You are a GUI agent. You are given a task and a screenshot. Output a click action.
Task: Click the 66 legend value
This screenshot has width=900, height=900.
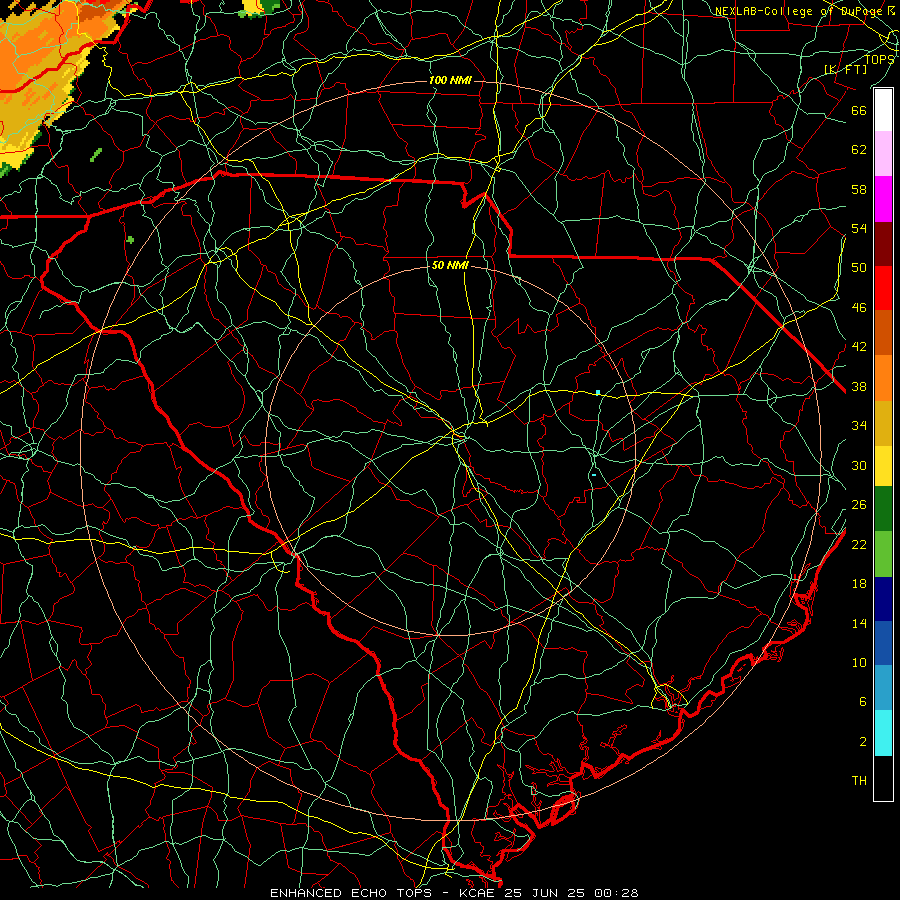(859, 110)
